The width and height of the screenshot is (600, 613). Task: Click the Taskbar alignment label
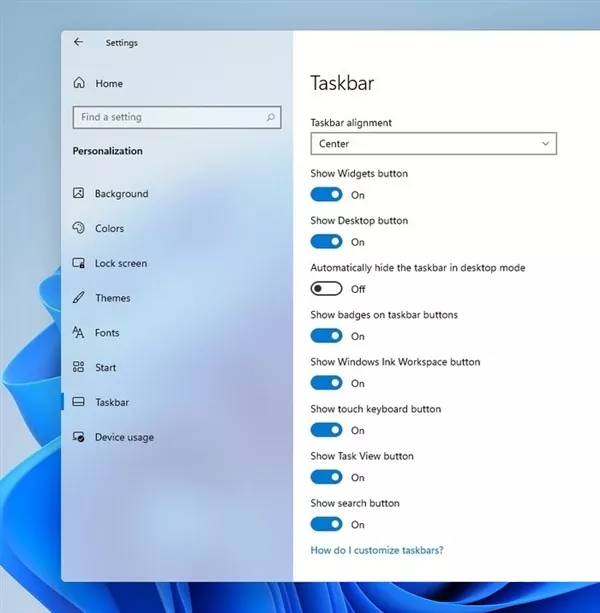tap(351, 123)
